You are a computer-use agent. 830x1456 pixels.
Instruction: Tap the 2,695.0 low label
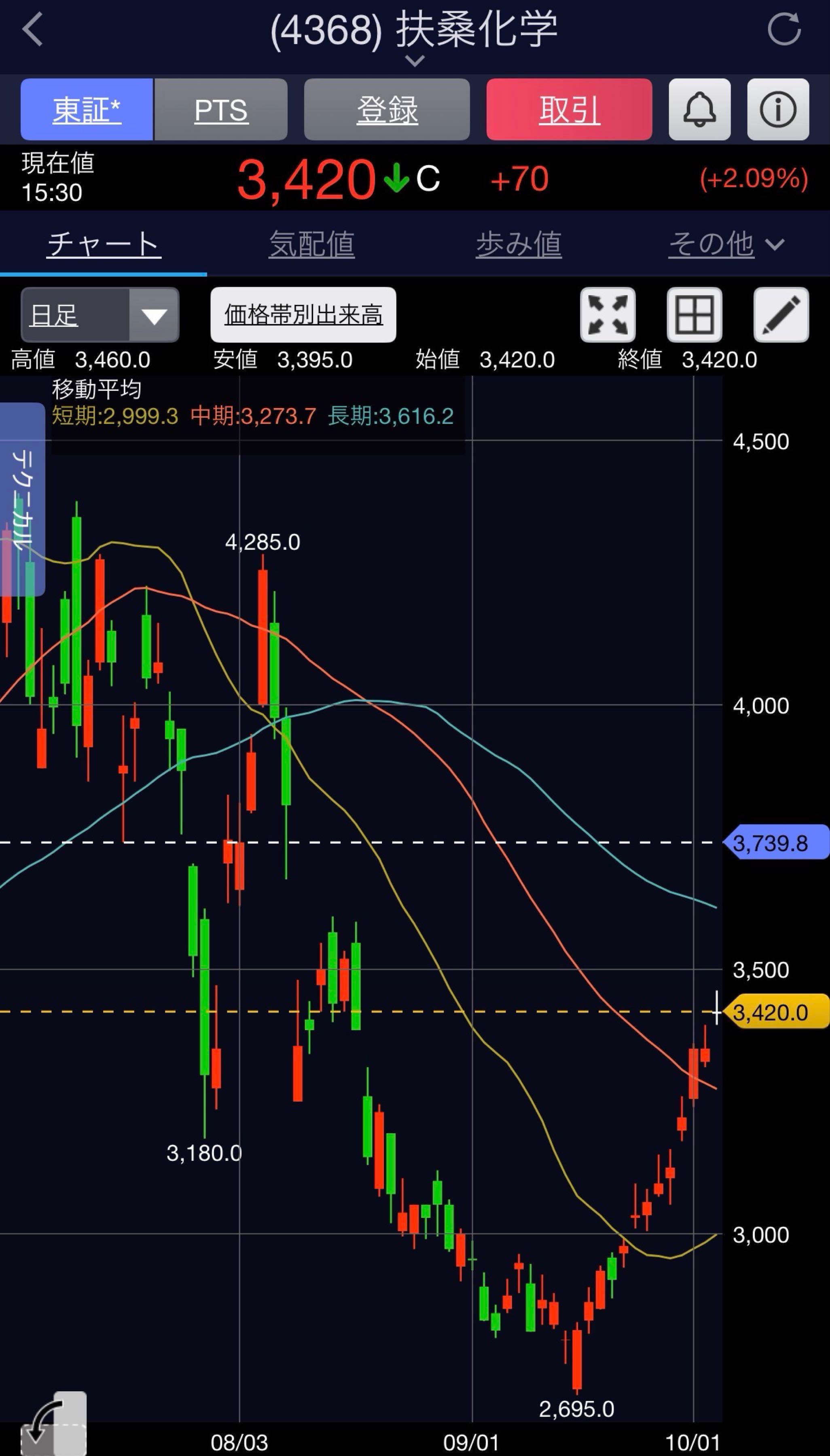(576, 1409)
